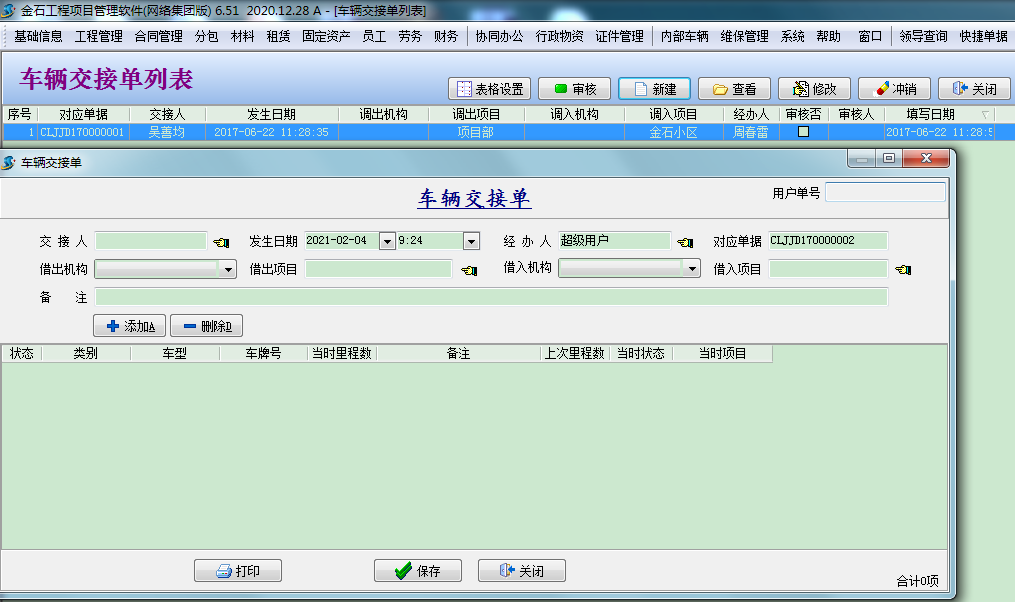Open the time dropdown showing 9:24

471,241
